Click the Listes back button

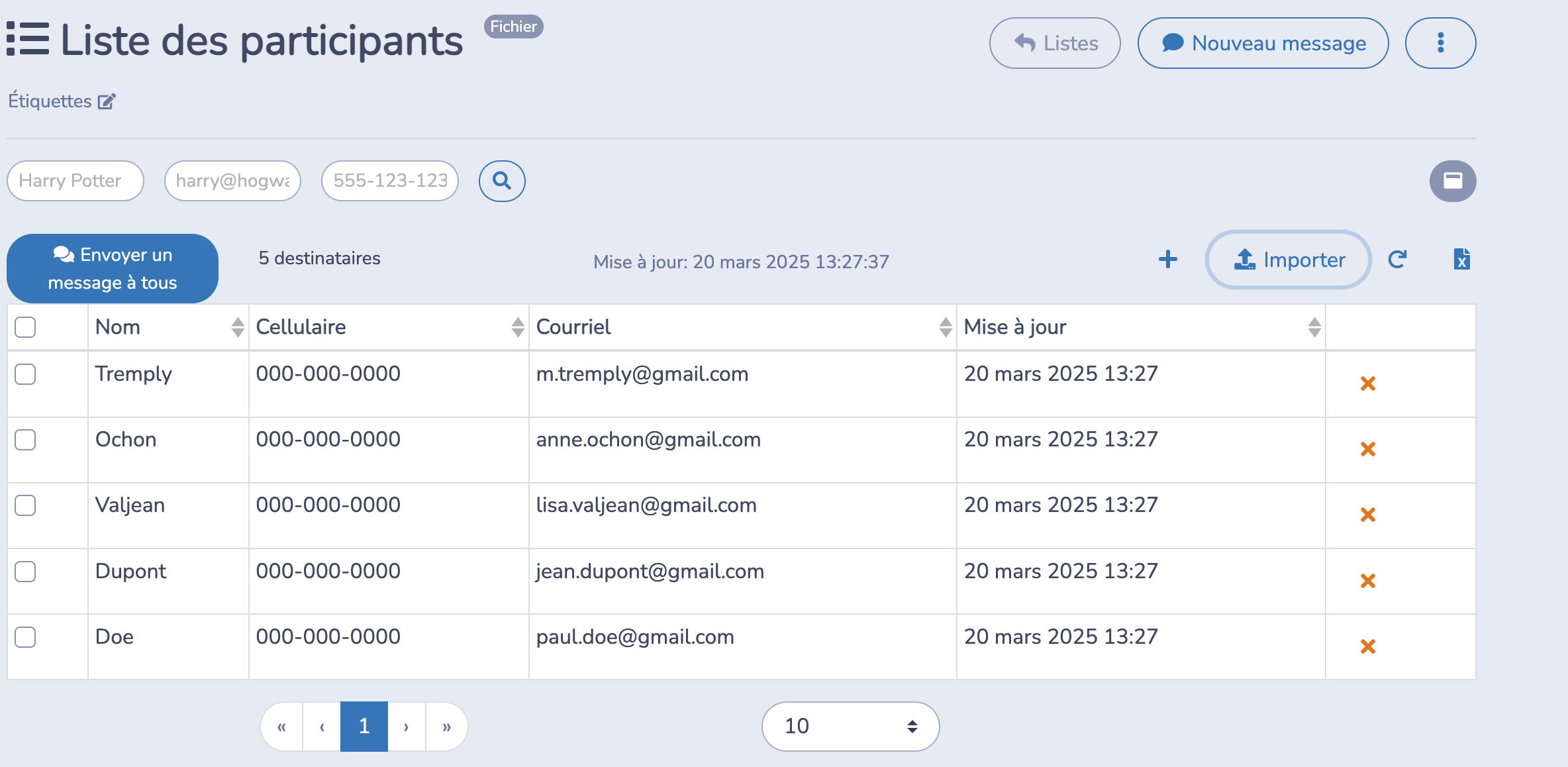[1055, 43]
